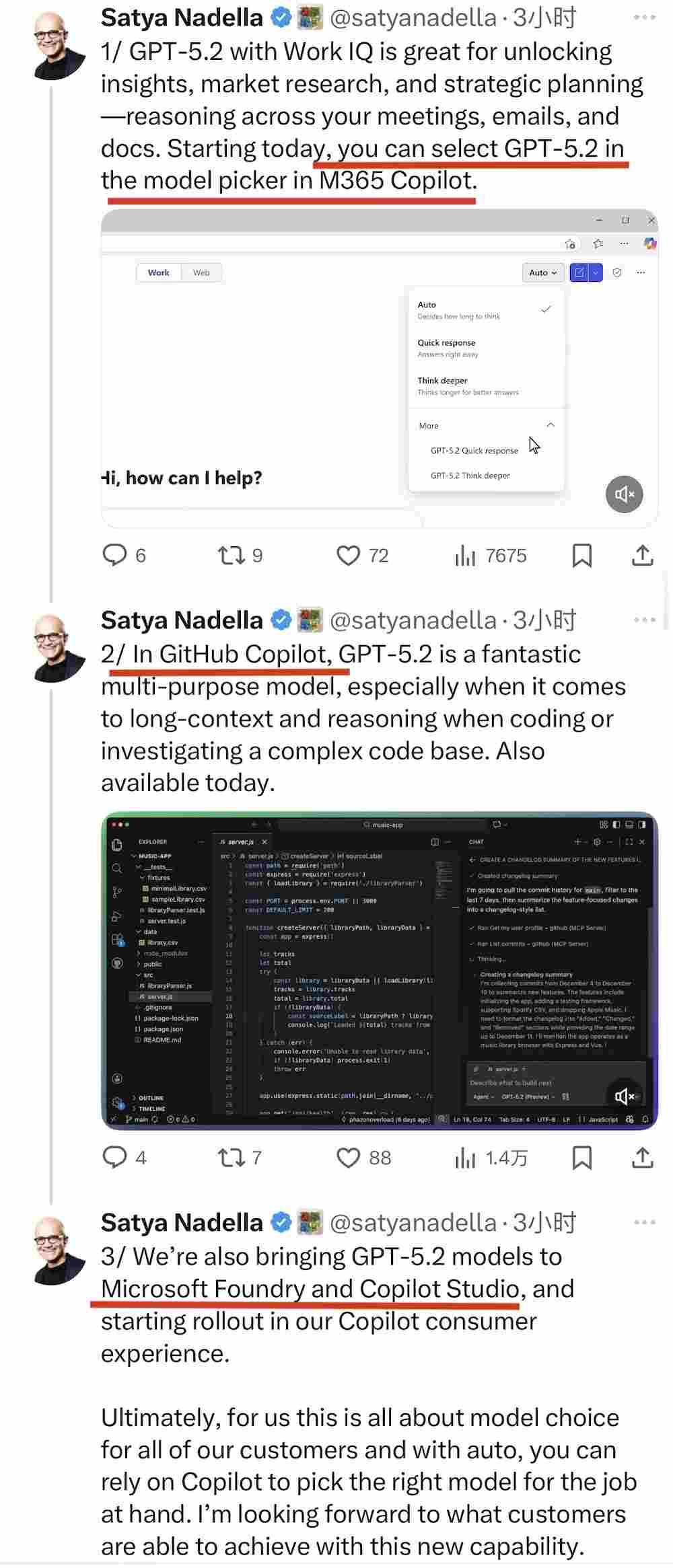The height and width of the screenshot is (1568, 673).
Task: Open the Auto model picker dropdown
Action: click(x=542, y=272)
